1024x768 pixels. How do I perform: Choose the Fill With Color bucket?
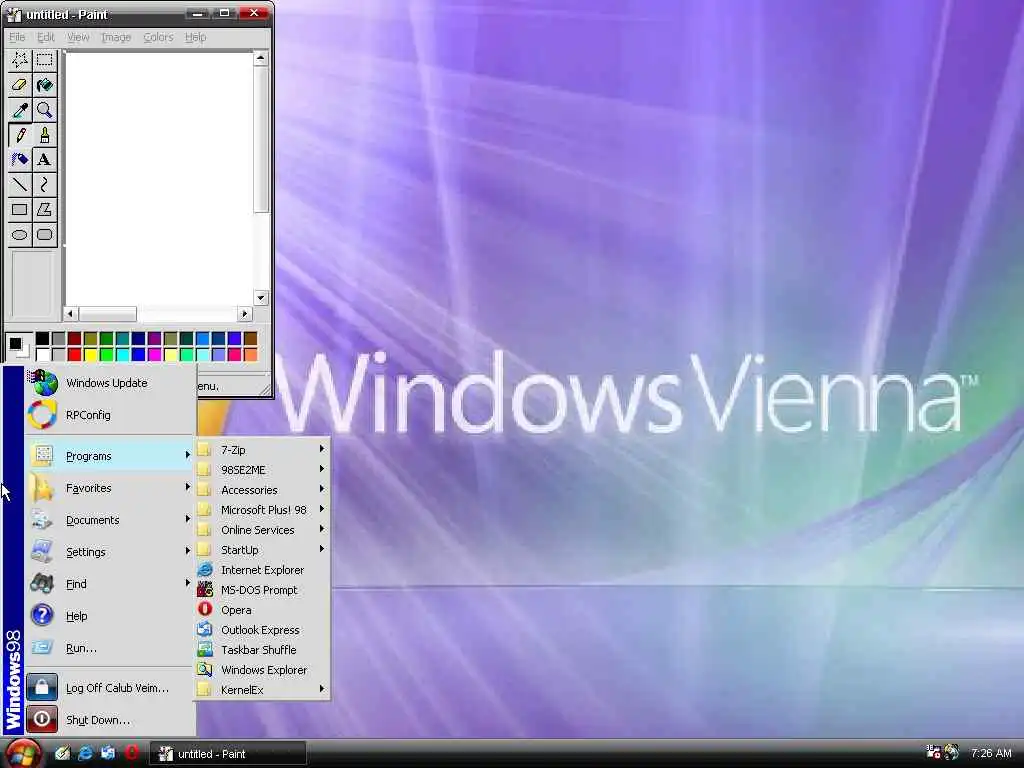pos(44,86)
